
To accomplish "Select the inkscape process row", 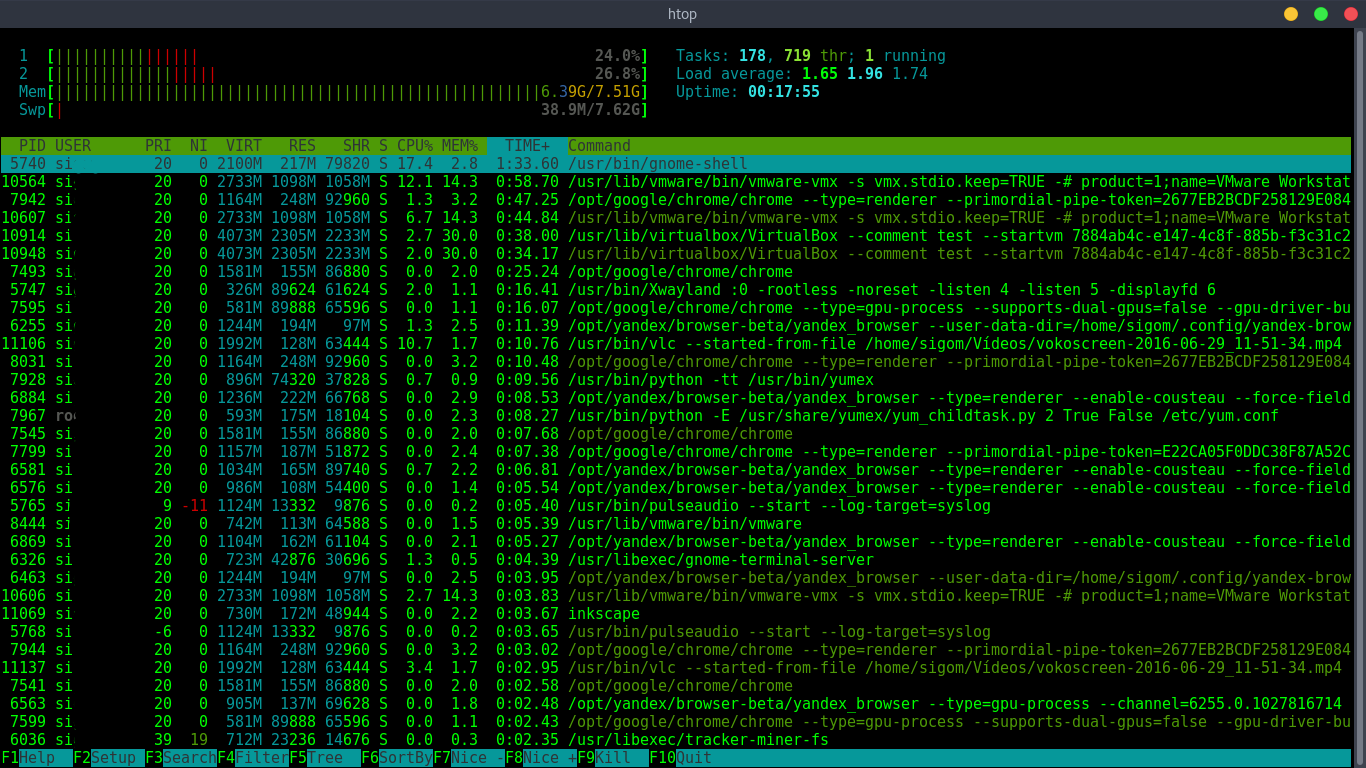I will pyautogui.click(x=400, y=613).
